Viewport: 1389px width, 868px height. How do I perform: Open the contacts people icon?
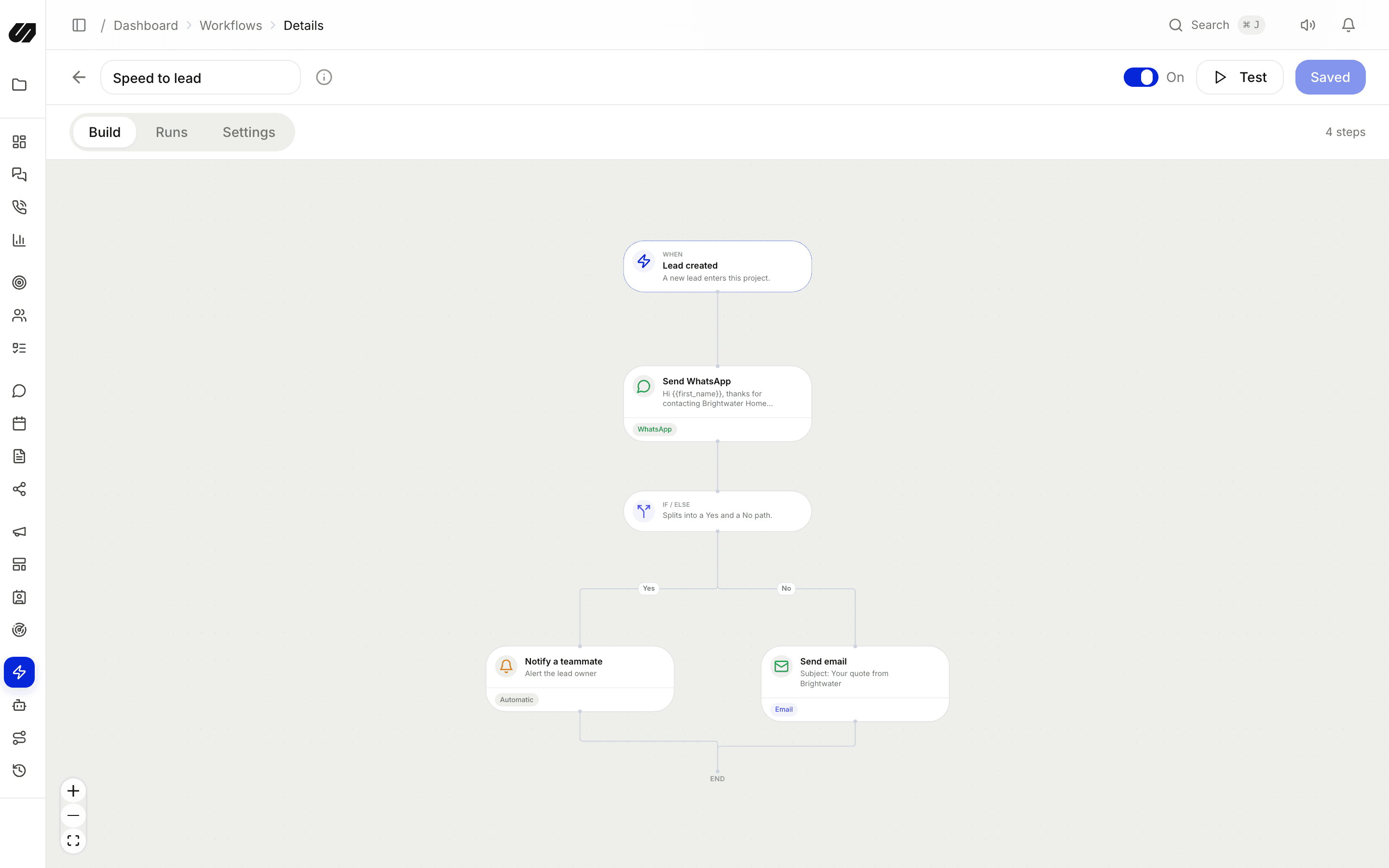pyautogui.click(x=19, y=315)
